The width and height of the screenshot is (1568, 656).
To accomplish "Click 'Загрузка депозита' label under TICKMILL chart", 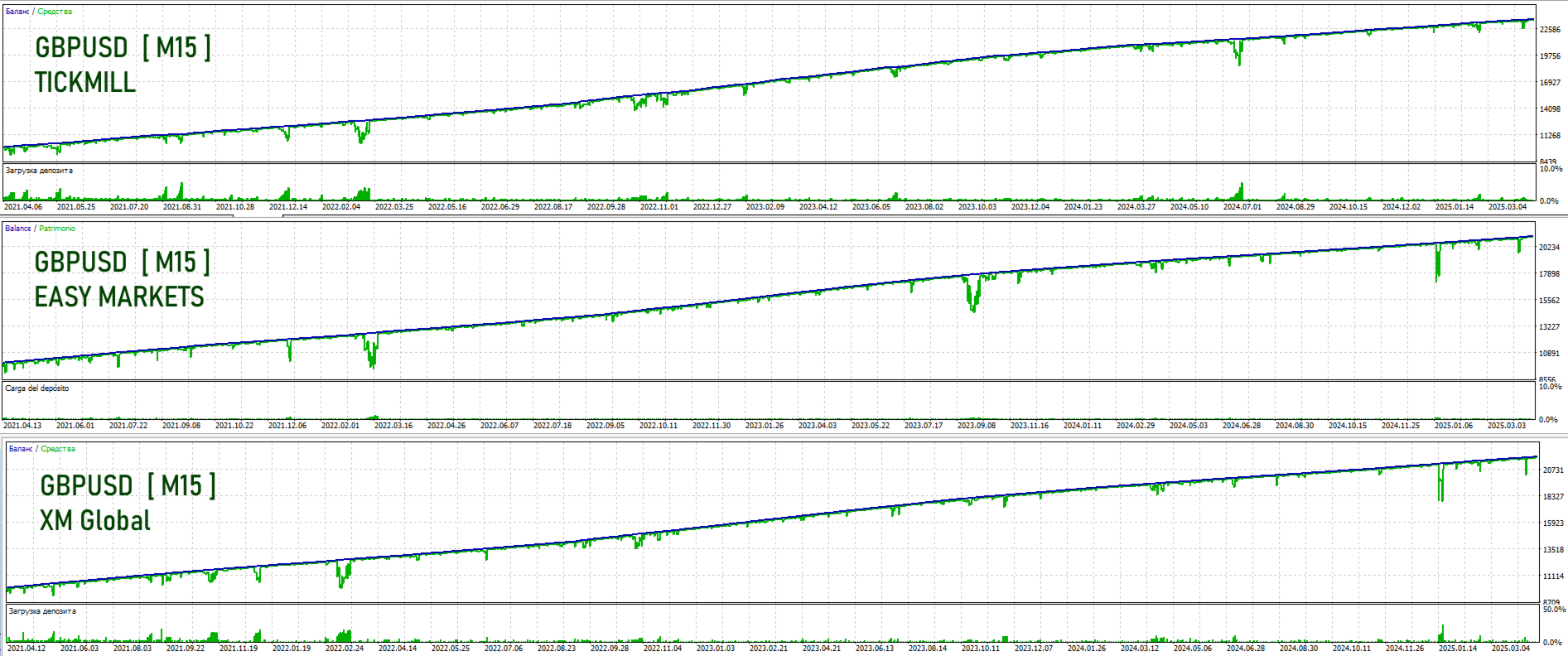I will pyautogui.click(x=39, y=171).
